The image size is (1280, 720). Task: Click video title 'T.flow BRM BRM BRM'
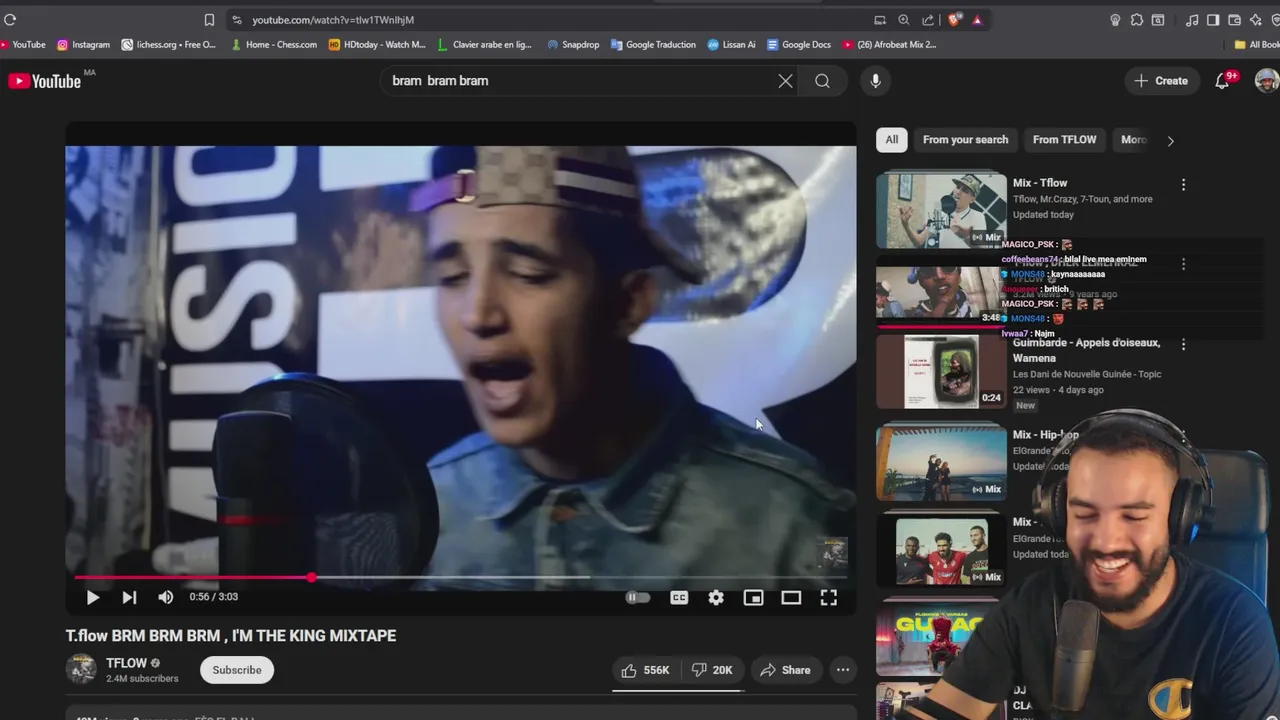(x=231, y=636)
